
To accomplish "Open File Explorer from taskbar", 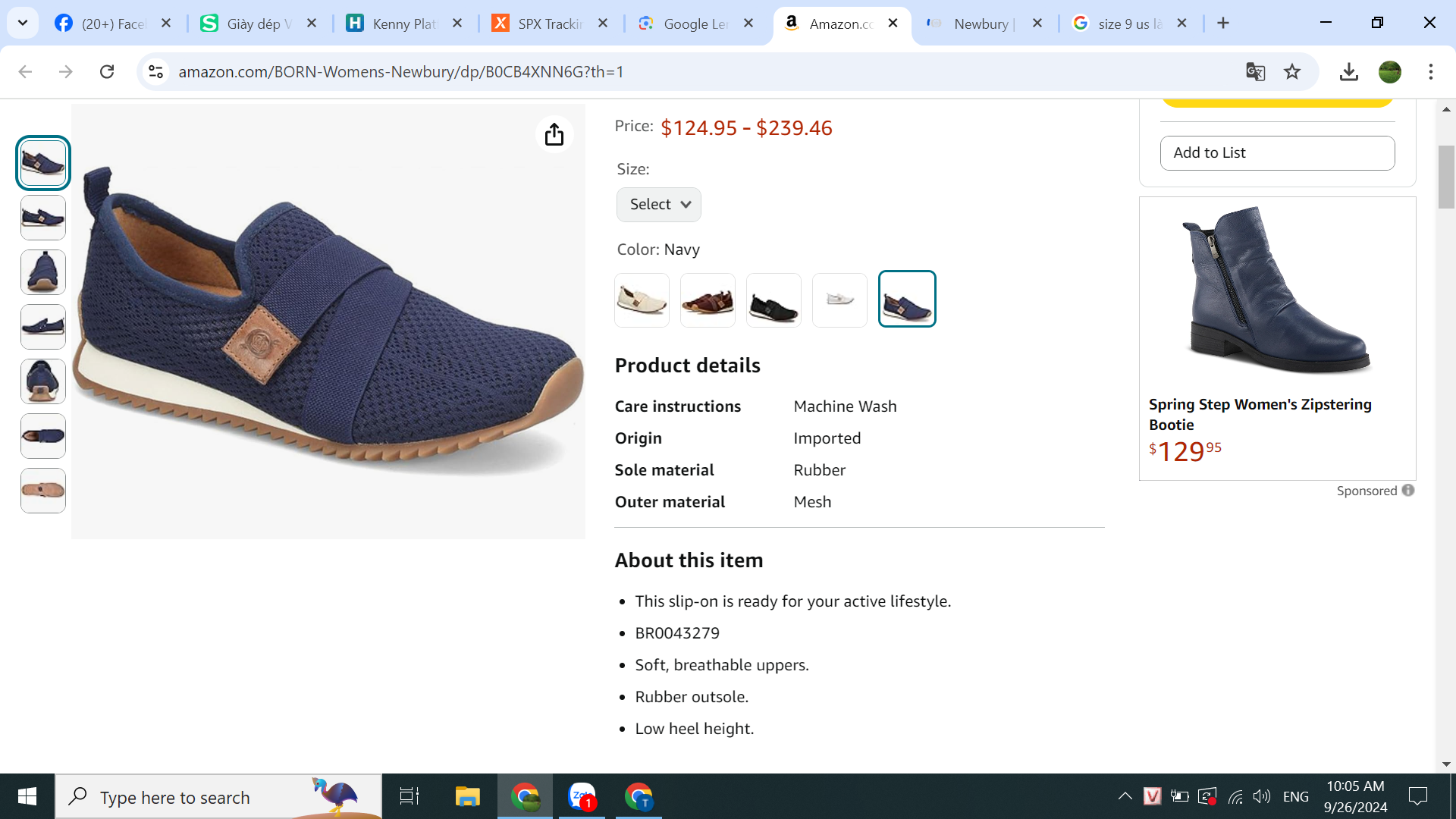I will point(467,797).
